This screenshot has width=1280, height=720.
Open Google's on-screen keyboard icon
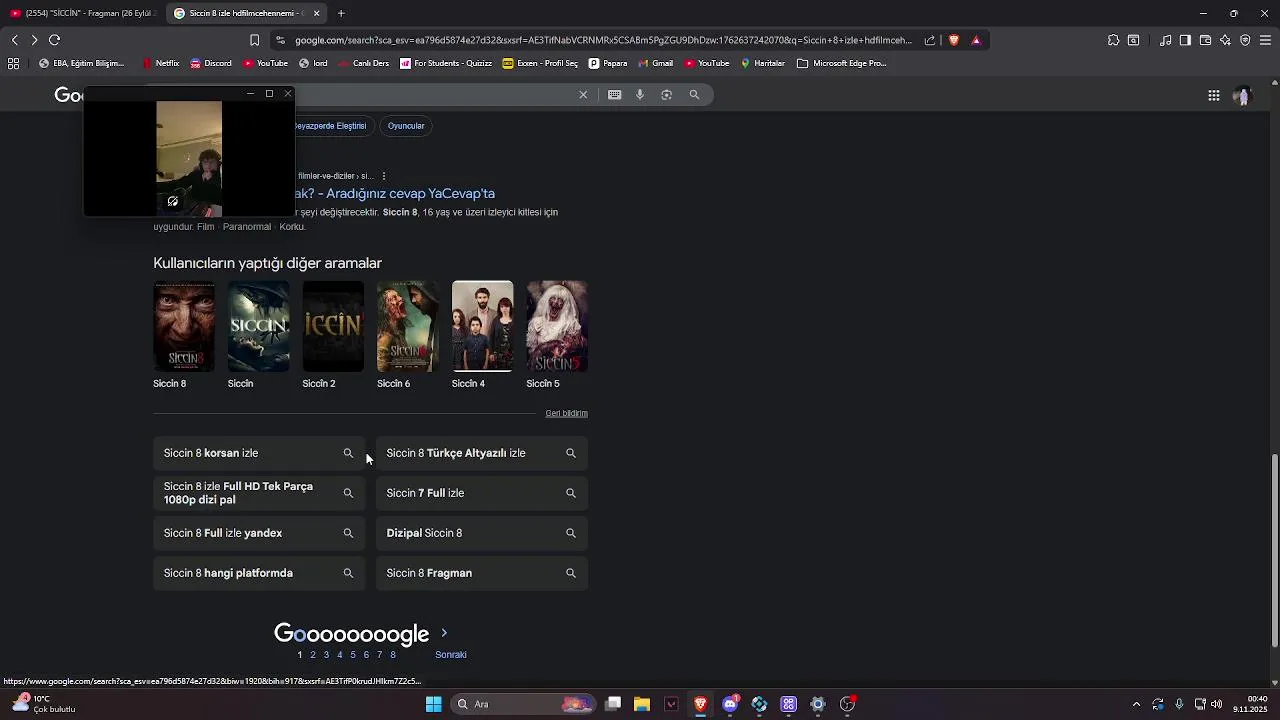[x=614, y=94]
